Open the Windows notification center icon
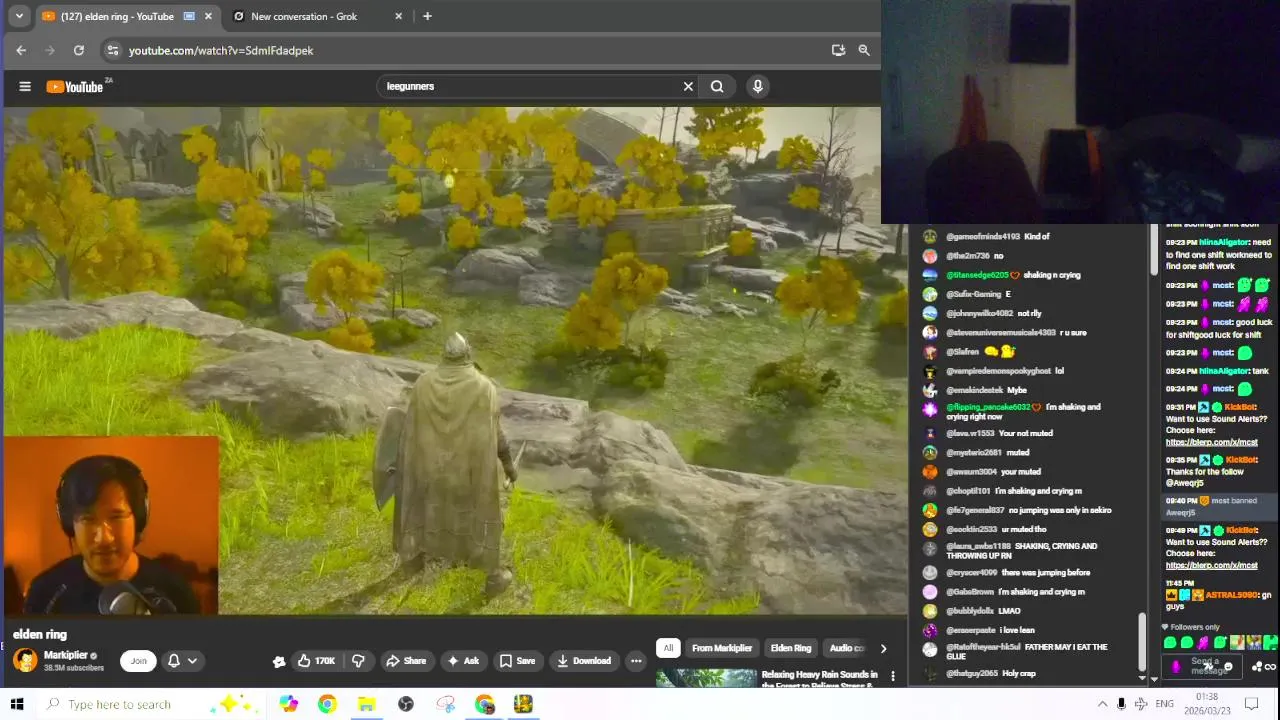This screenshot has width=1280, height=720. (x=1251, y=704)
